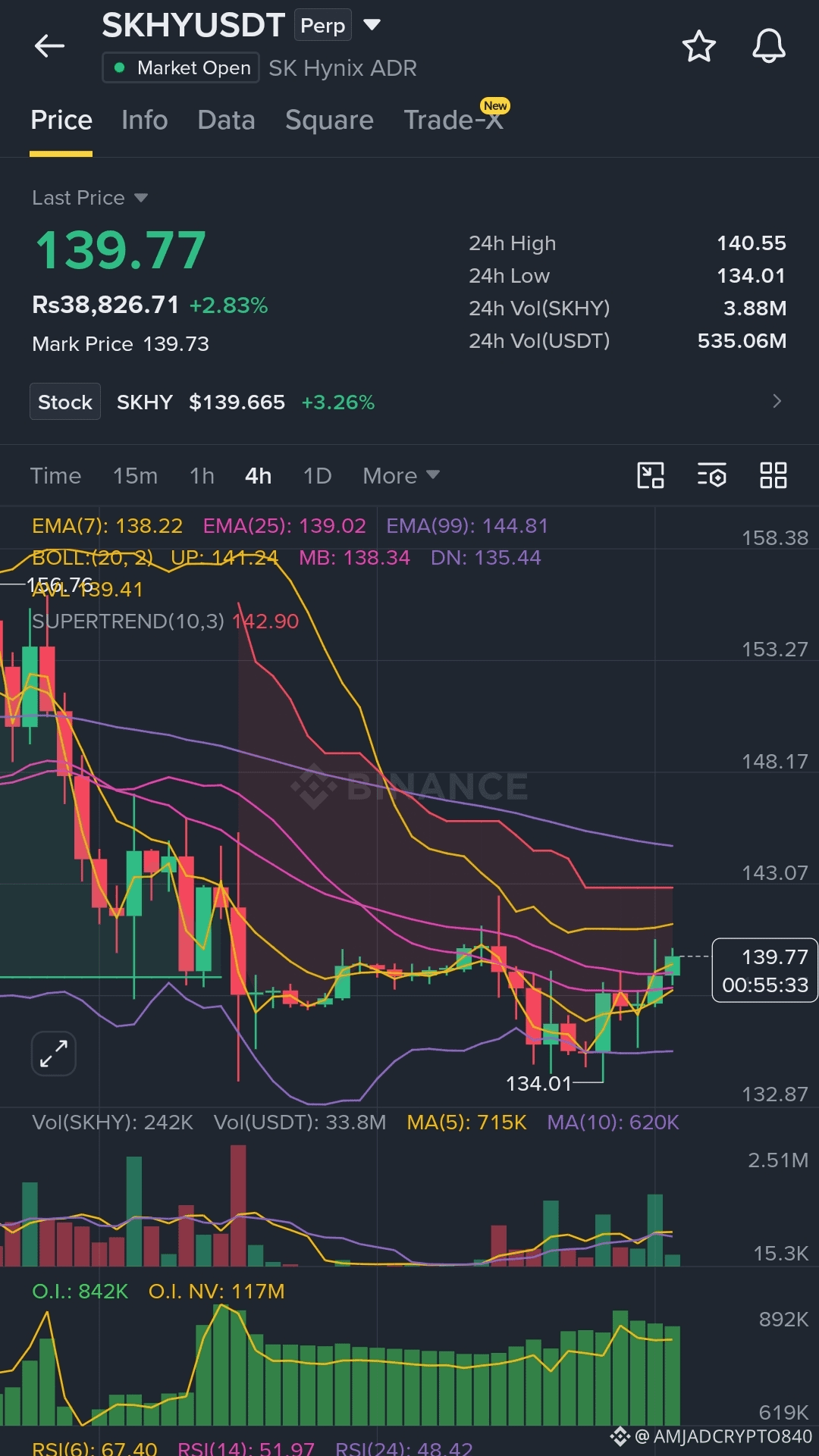This screenshot has height=1456, width=819.
Task: Tap the Rs38,826.71 converted price
Action: (105, 305)
